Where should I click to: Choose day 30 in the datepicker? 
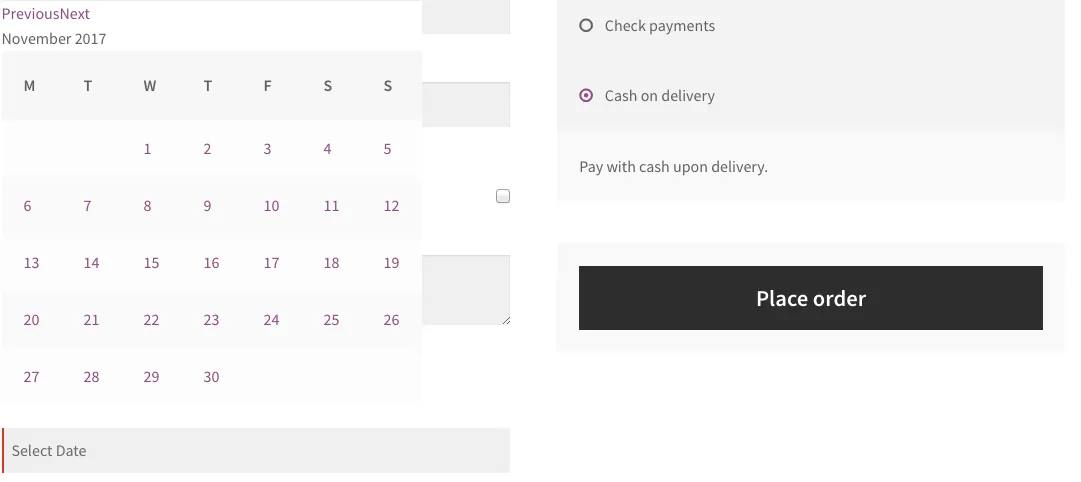211,377
